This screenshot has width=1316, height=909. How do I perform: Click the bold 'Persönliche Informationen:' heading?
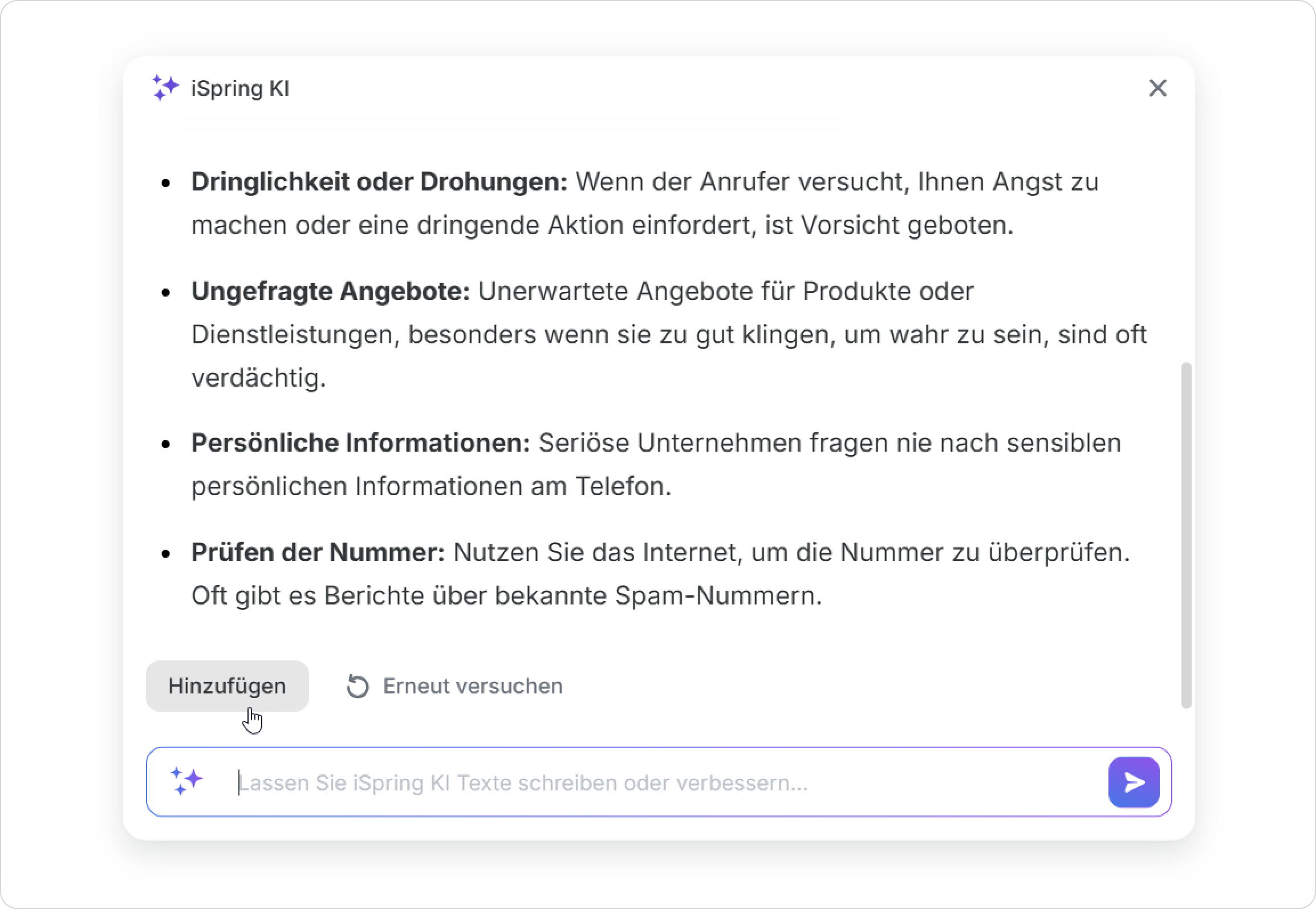360,443
